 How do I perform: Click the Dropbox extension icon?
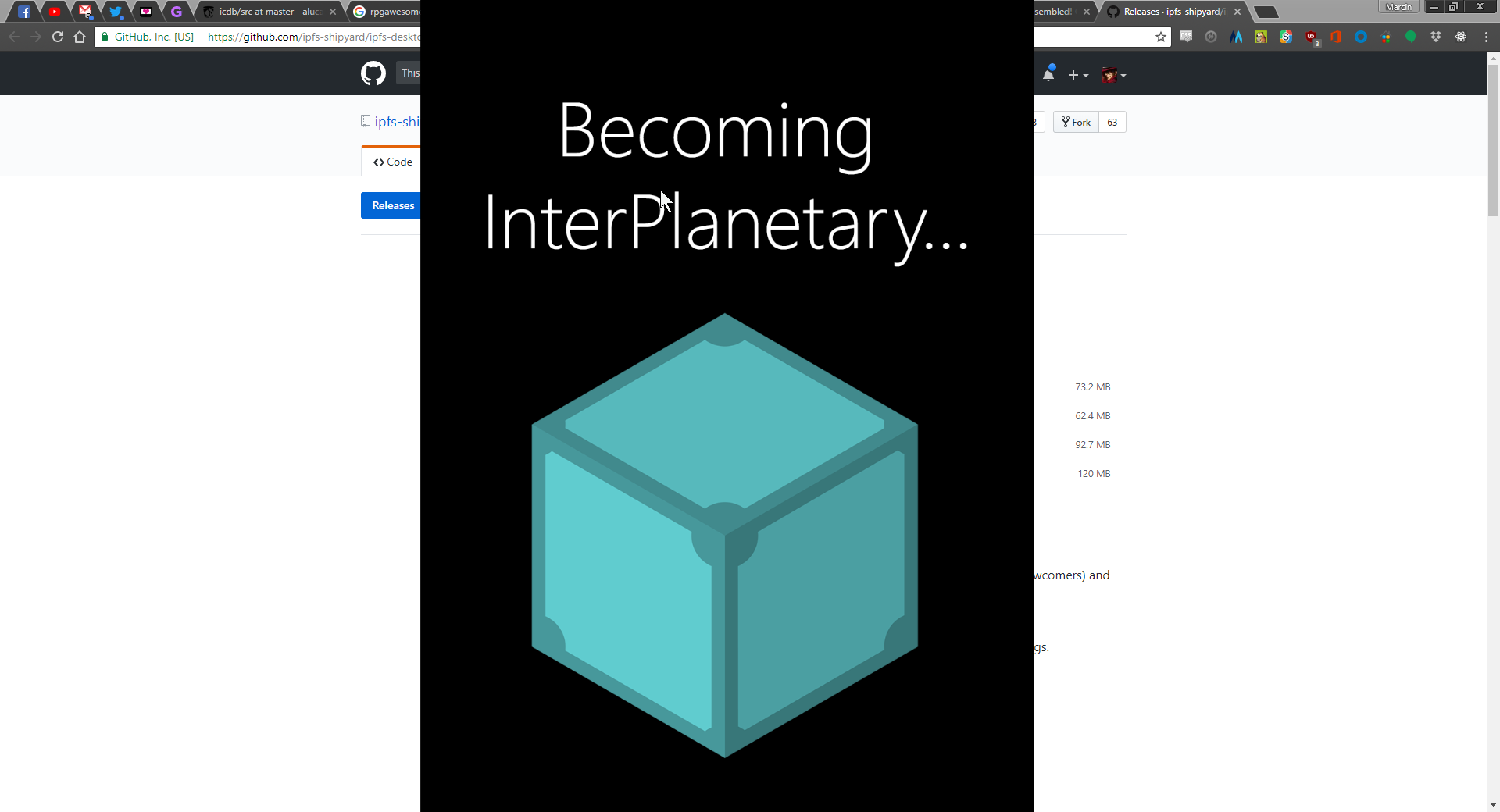click(x=1436, y=37)
